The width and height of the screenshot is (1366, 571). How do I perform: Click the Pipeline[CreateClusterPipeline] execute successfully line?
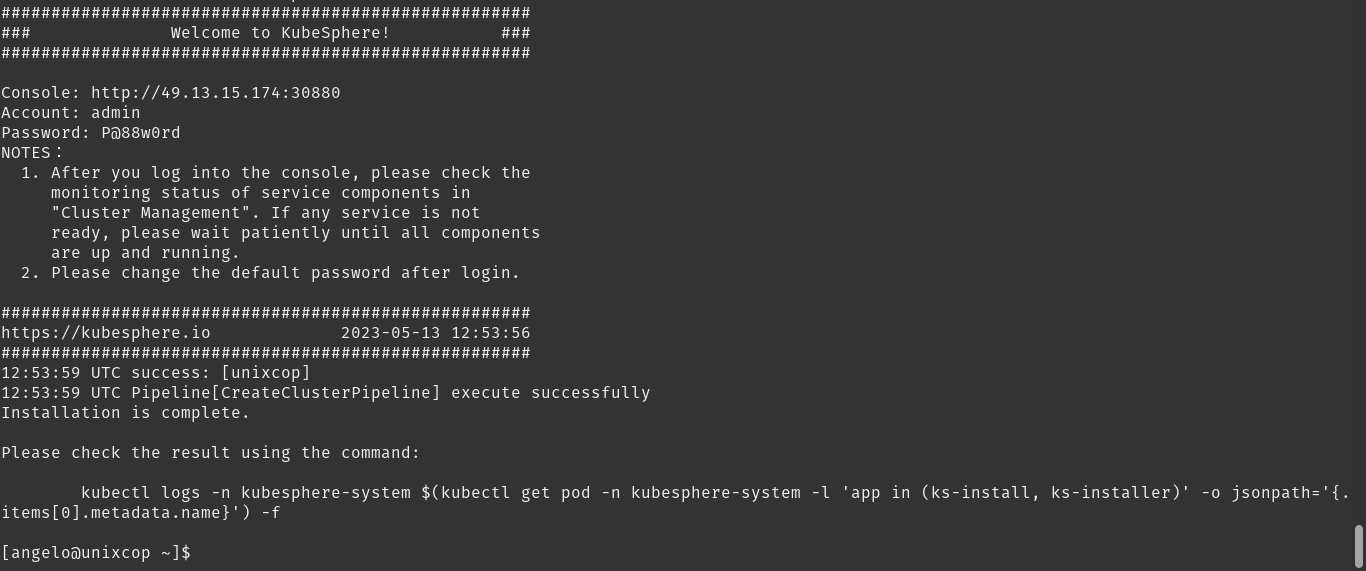[326, 393]
